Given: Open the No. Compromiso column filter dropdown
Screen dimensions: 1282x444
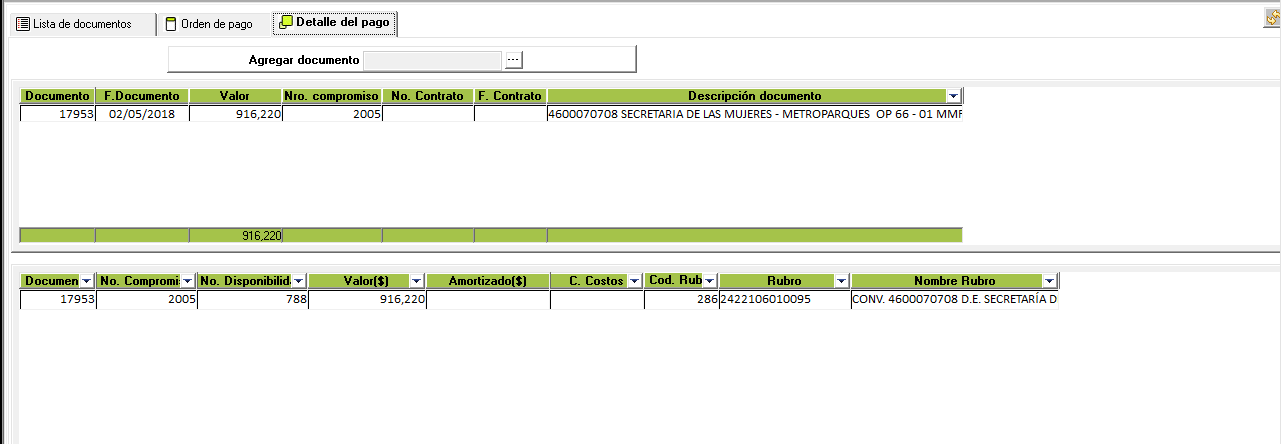Looking at the screenshot, I should (187, 281).
